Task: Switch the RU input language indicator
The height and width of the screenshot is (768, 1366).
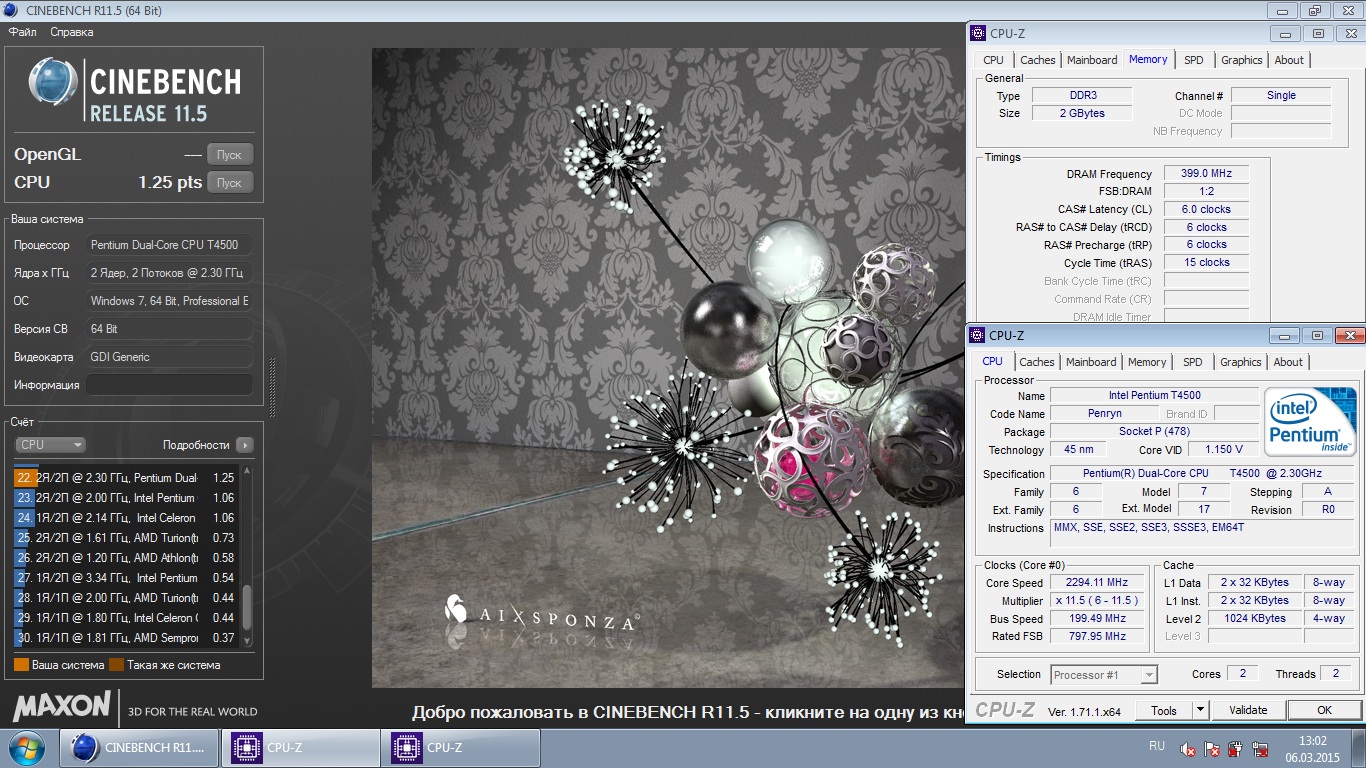Action: click(x=1157, y=746)
